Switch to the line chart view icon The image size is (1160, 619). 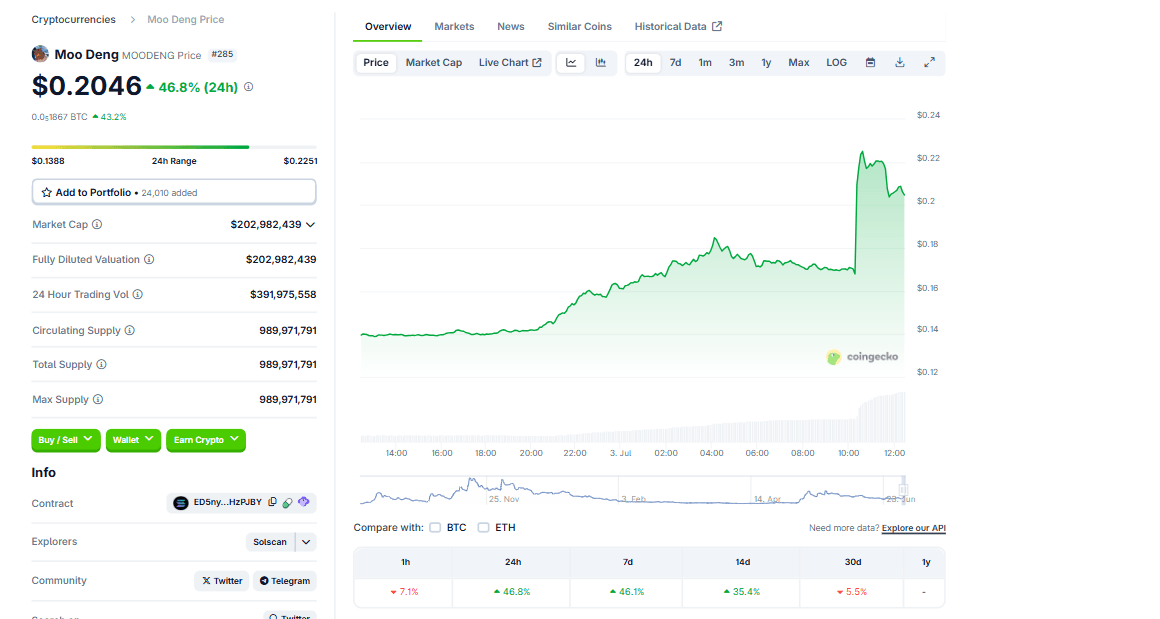(x=571, y=63)
